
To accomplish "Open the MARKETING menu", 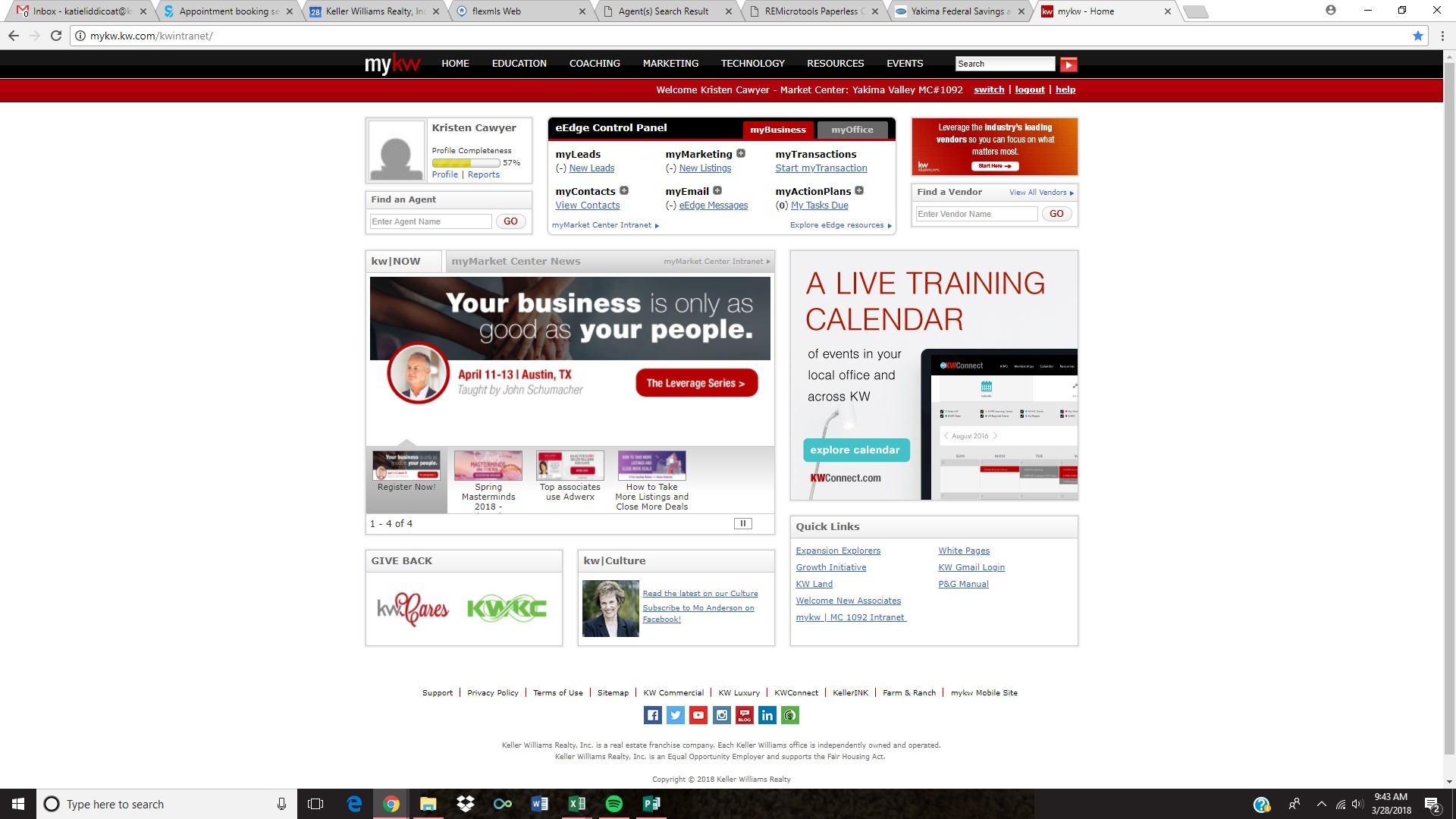I will point(670,64).
